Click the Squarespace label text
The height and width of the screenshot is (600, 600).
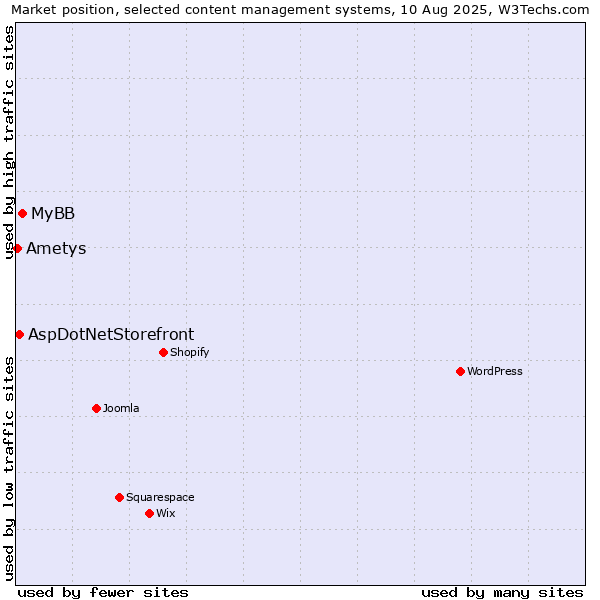160,497
